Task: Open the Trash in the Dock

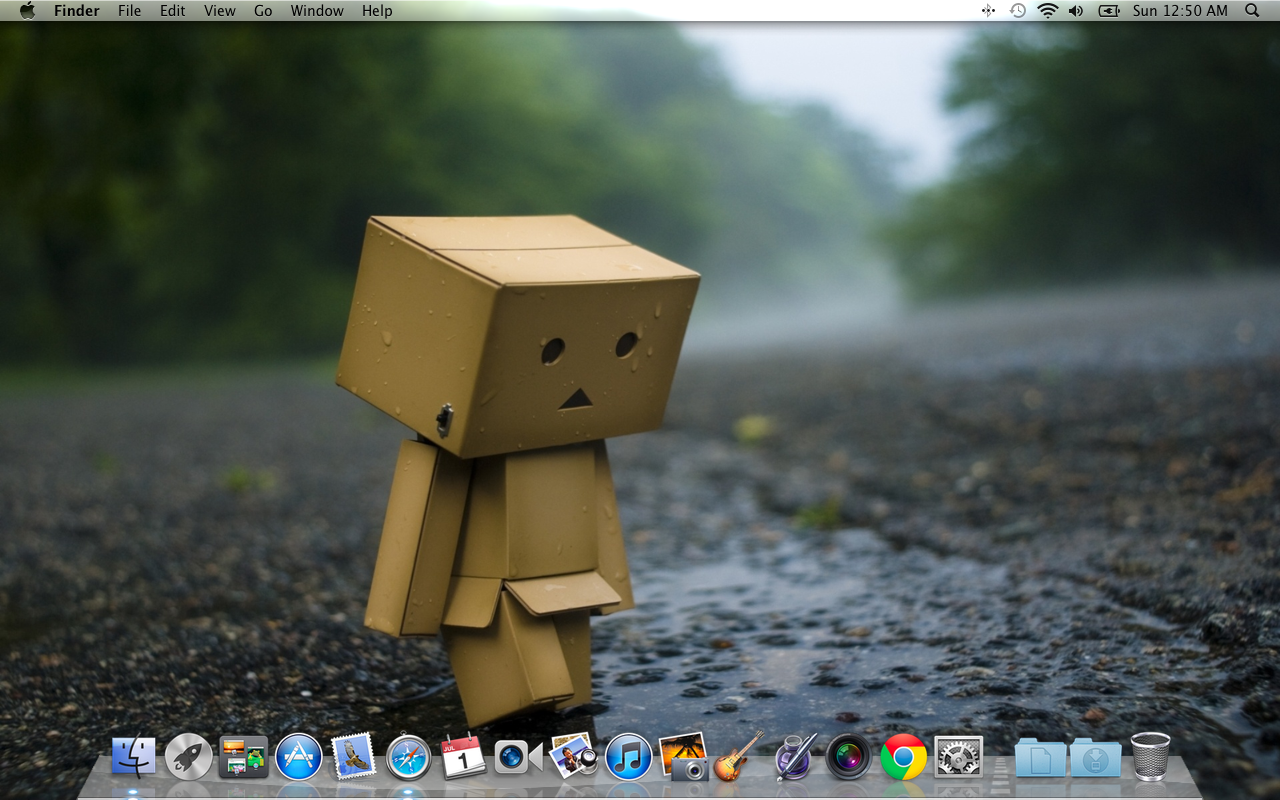Action: coord(1150,756)
